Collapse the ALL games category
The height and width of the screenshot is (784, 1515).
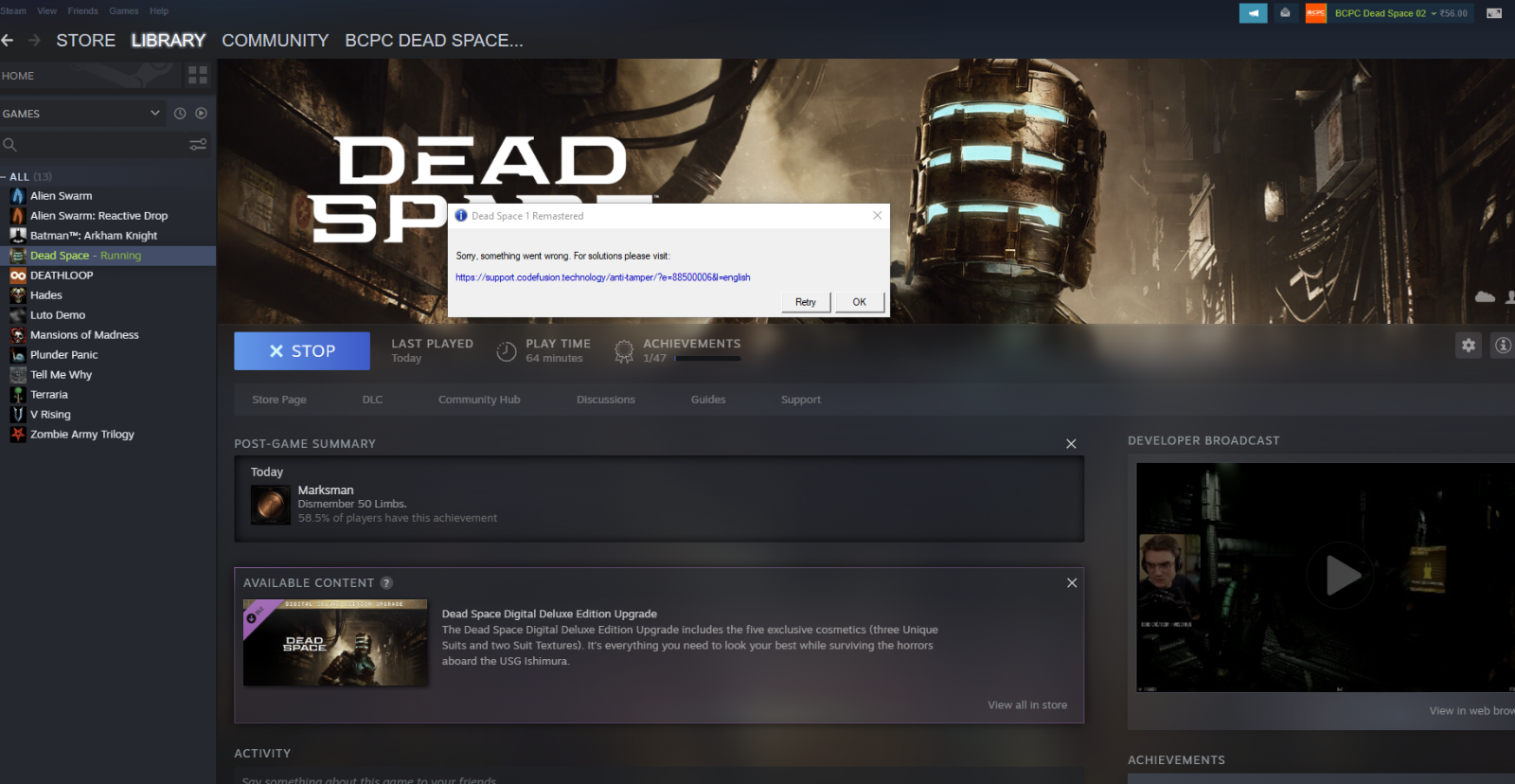click(x=4, y=177)
